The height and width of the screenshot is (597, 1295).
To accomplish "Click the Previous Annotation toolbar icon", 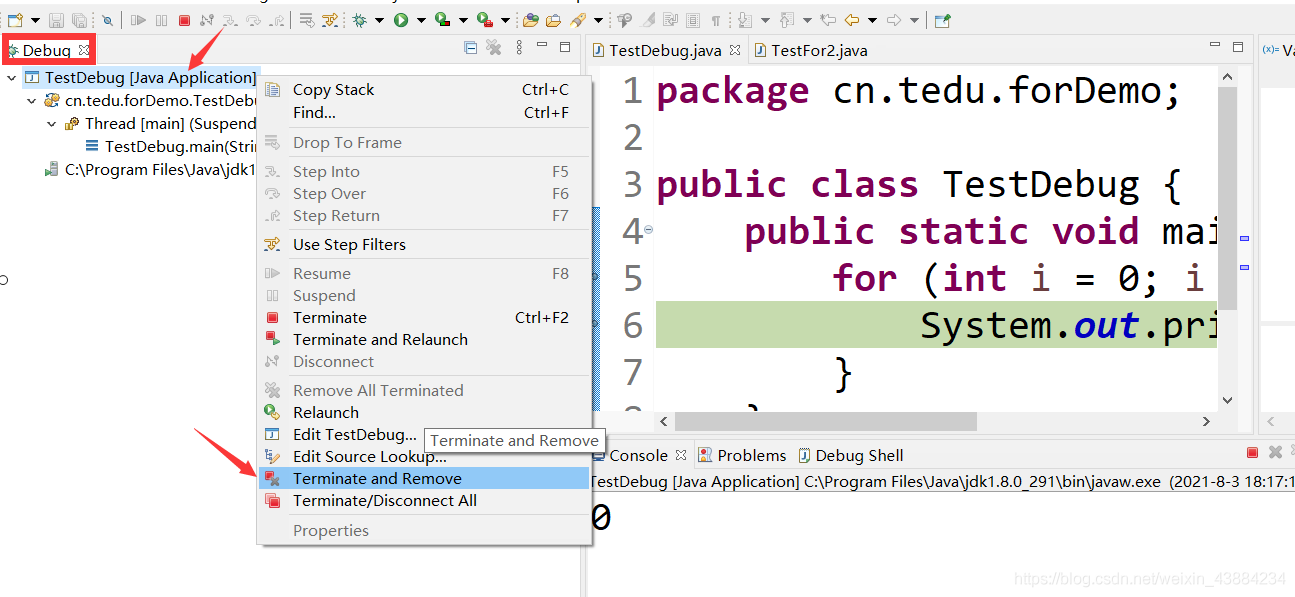I will (x=786, y=20).
